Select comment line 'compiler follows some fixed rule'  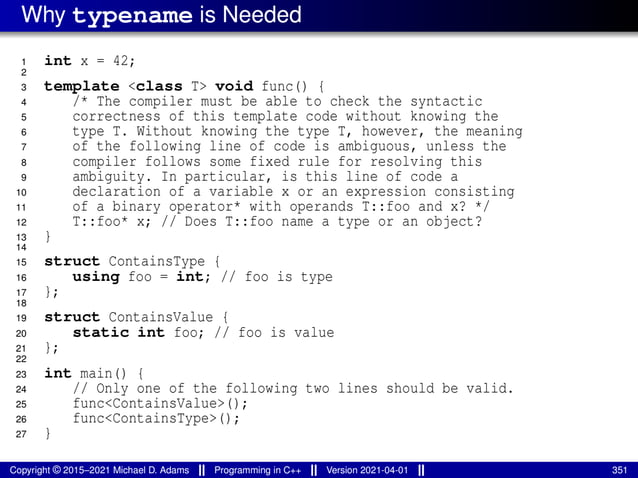pos(277,162)
